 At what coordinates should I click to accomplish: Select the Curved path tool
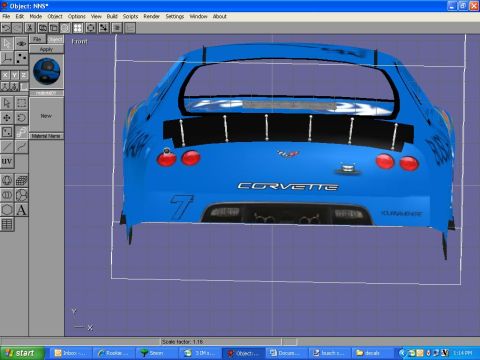coord(21,147)
